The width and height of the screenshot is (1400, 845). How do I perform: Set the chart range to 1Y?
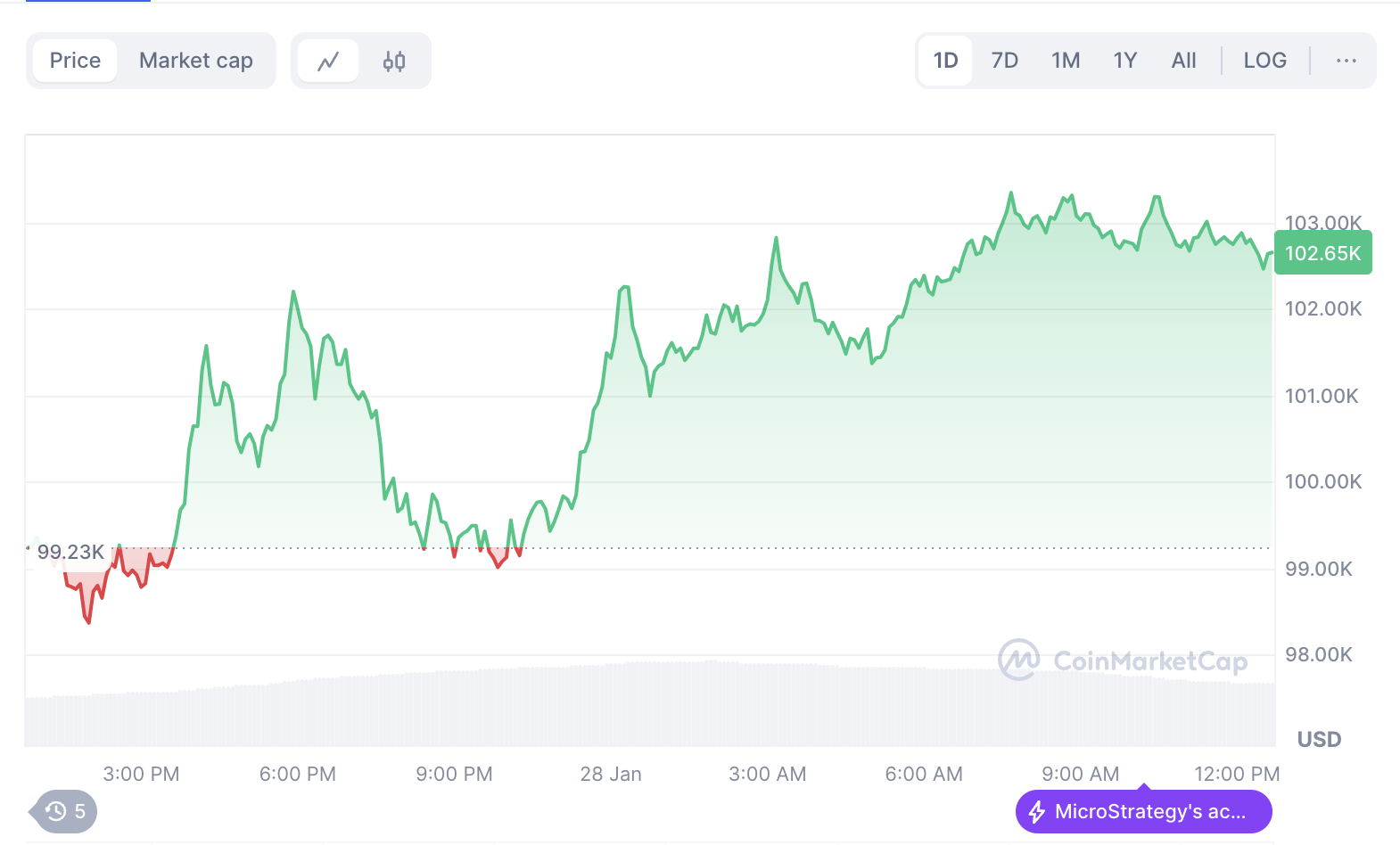(x=1125, y=61)
